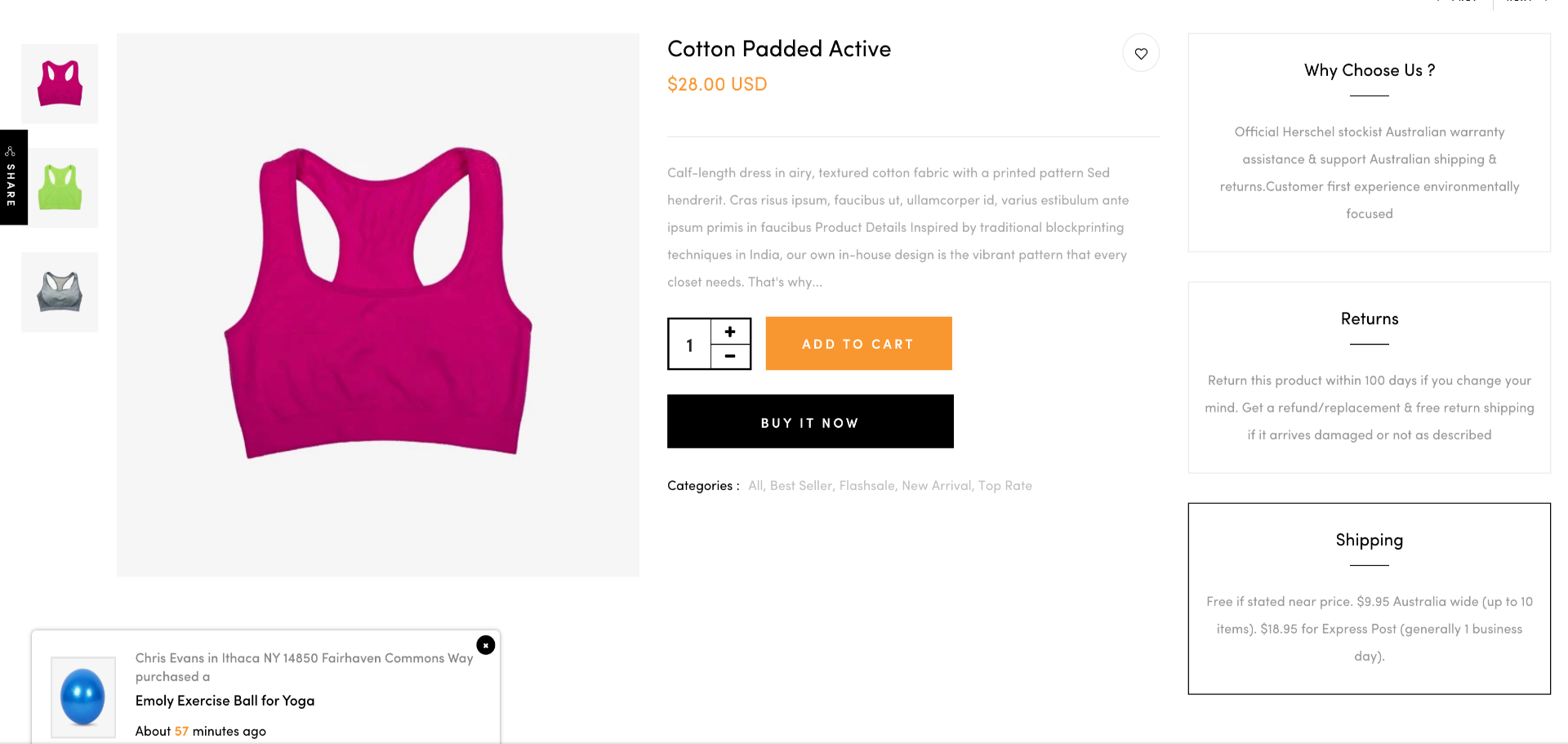The width and height of the screenshot is (1568, 744).
Task: Open the Best Seller category link
Action: click(800, 486)
